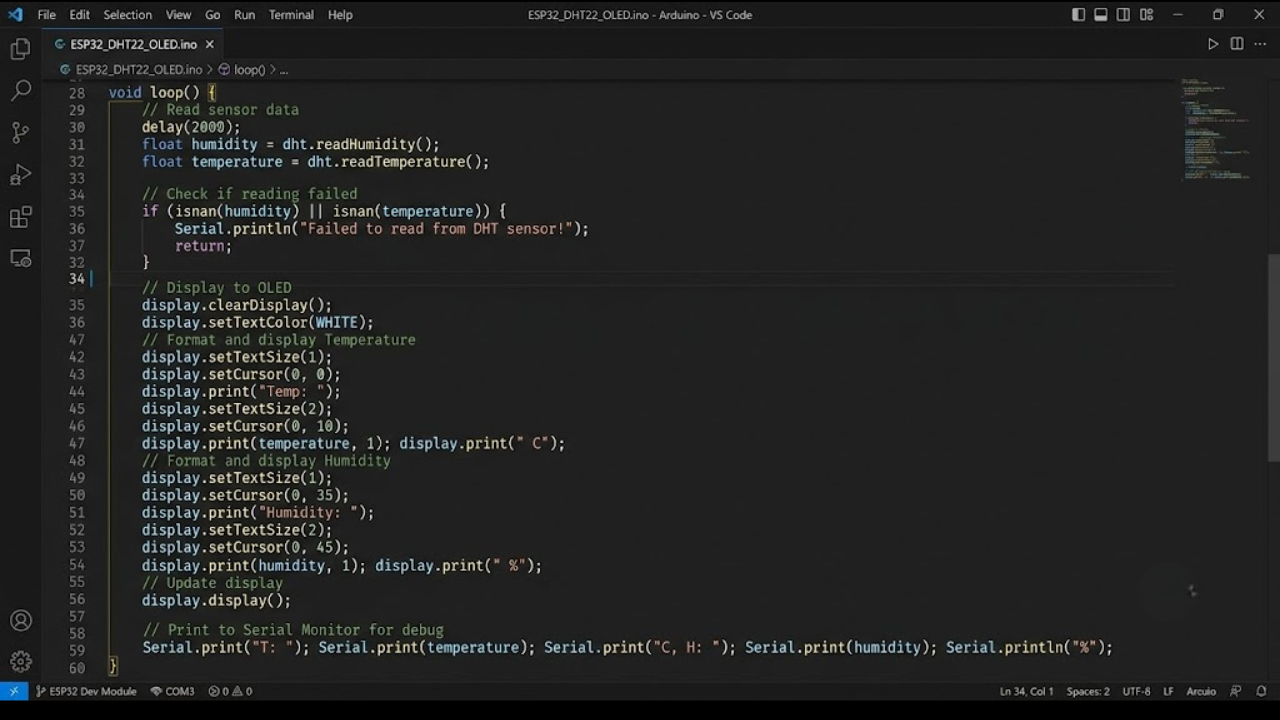1280x720 pixels.
Task: Open the errors and warnings count in the status bar
Action: click(230, 691)
